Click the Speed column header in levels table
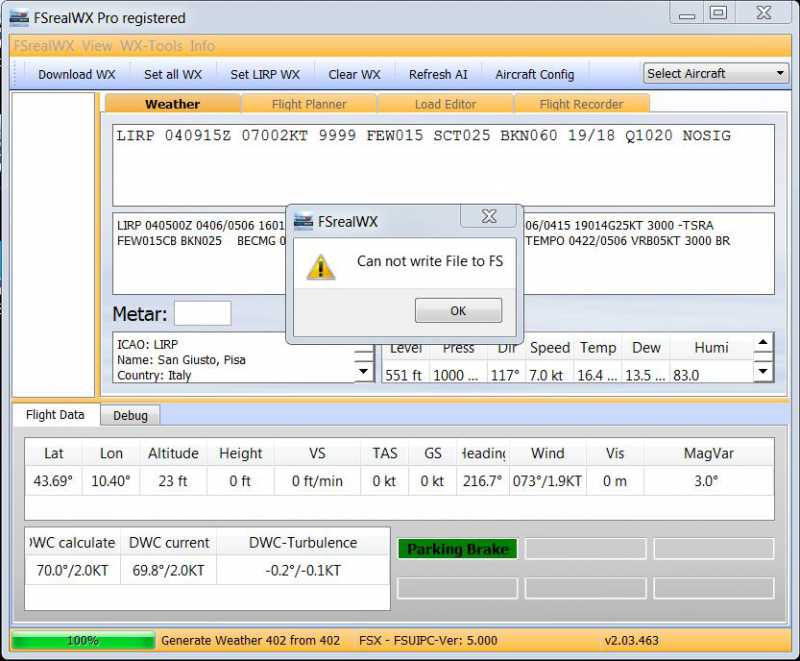800x661 pixels. tap(549, 348)
